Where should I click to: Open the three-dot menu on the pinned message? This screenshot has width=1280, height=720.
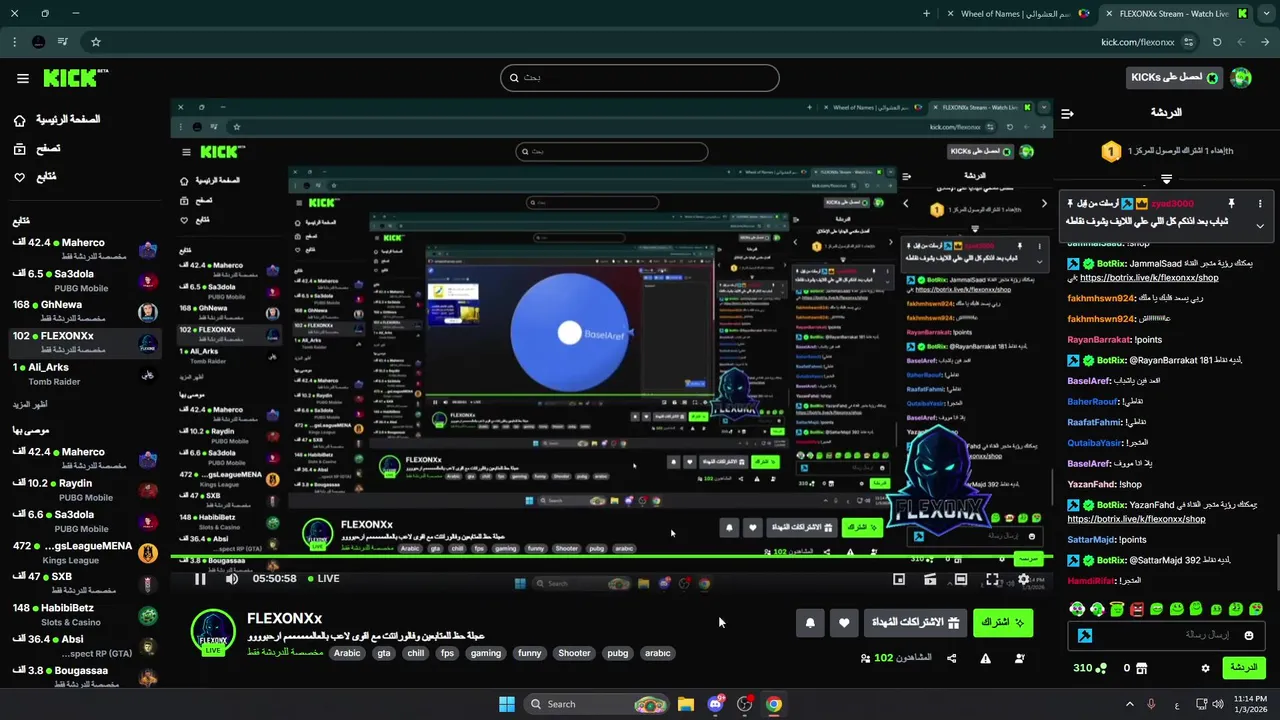(x=1260, y=203)
